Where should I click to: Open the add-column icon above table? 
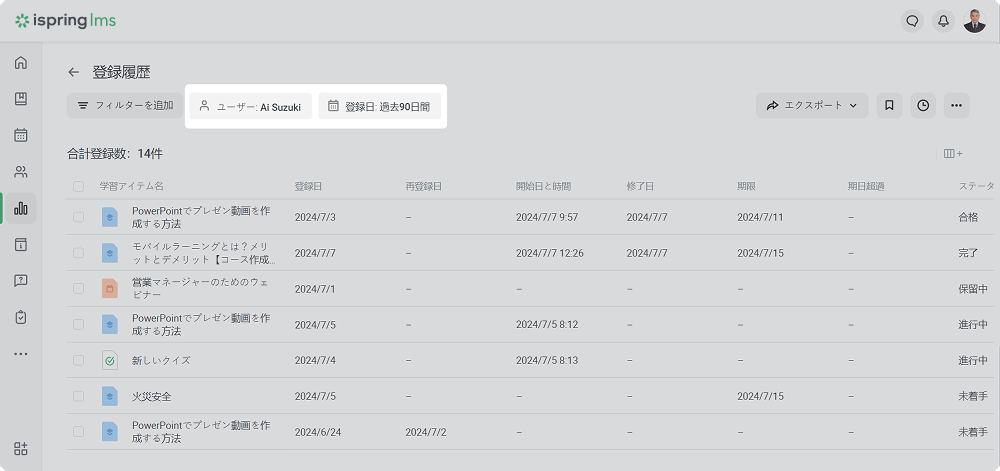952,154
